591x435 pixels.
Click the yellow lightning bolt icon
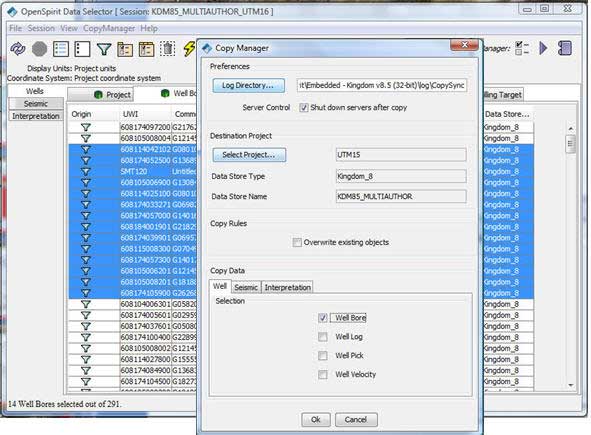[189, 49]
